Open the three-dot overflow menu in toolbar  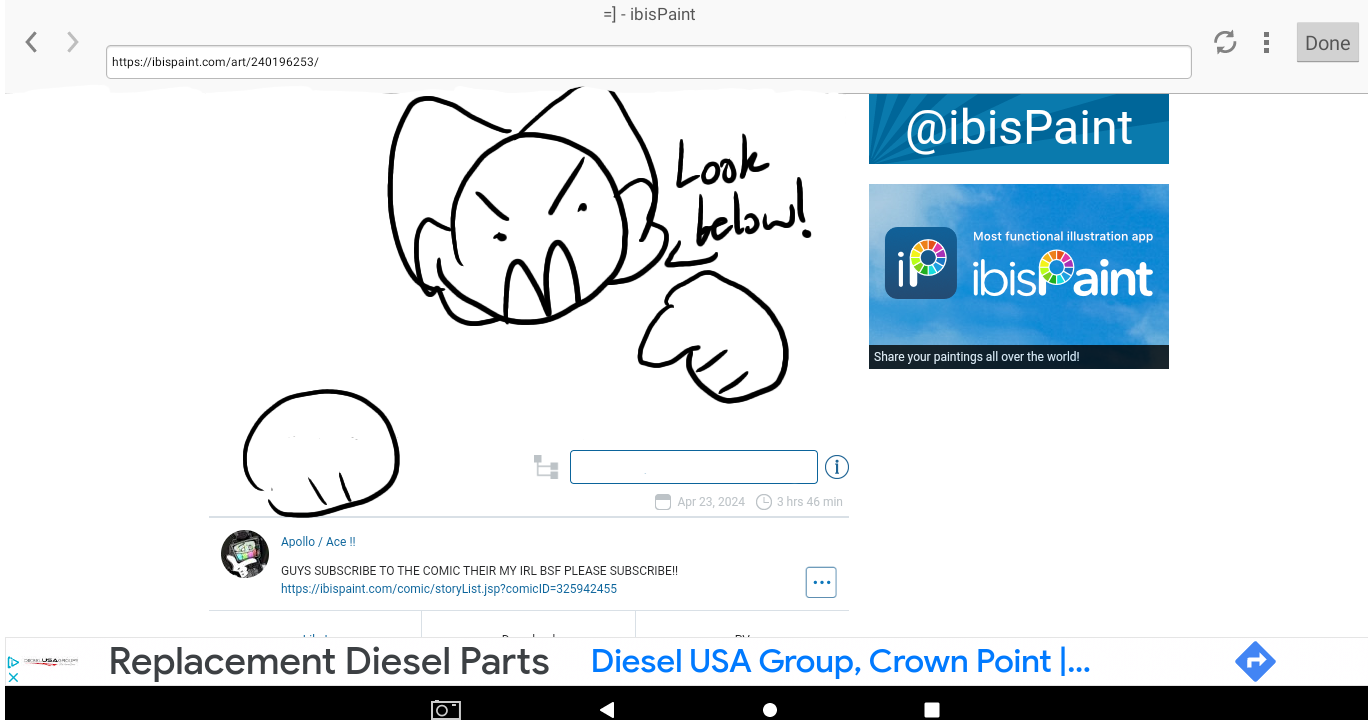coord(1266,42)
